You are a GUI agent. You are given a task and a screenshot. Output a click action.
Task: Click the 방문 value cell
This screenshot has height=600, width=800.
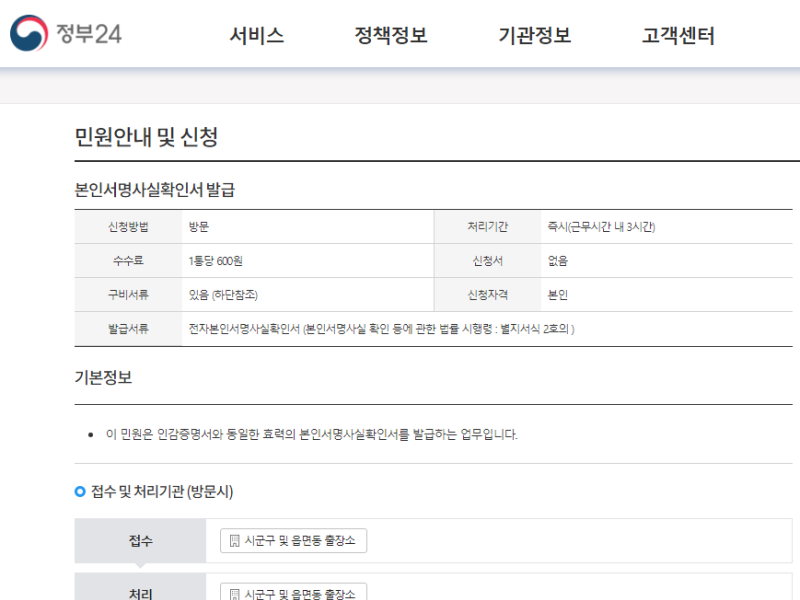click(308, 227)
